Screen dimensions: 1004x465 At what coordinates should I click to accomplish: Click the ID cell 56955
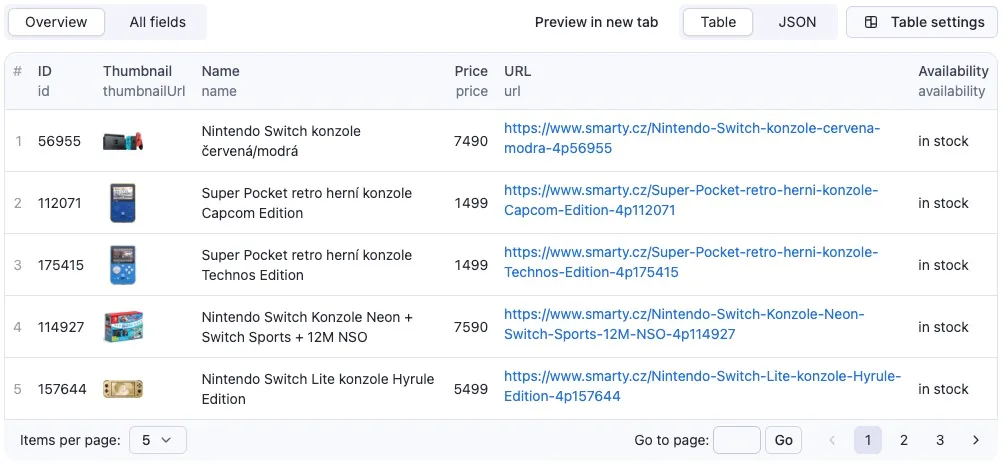click(59, 141)
